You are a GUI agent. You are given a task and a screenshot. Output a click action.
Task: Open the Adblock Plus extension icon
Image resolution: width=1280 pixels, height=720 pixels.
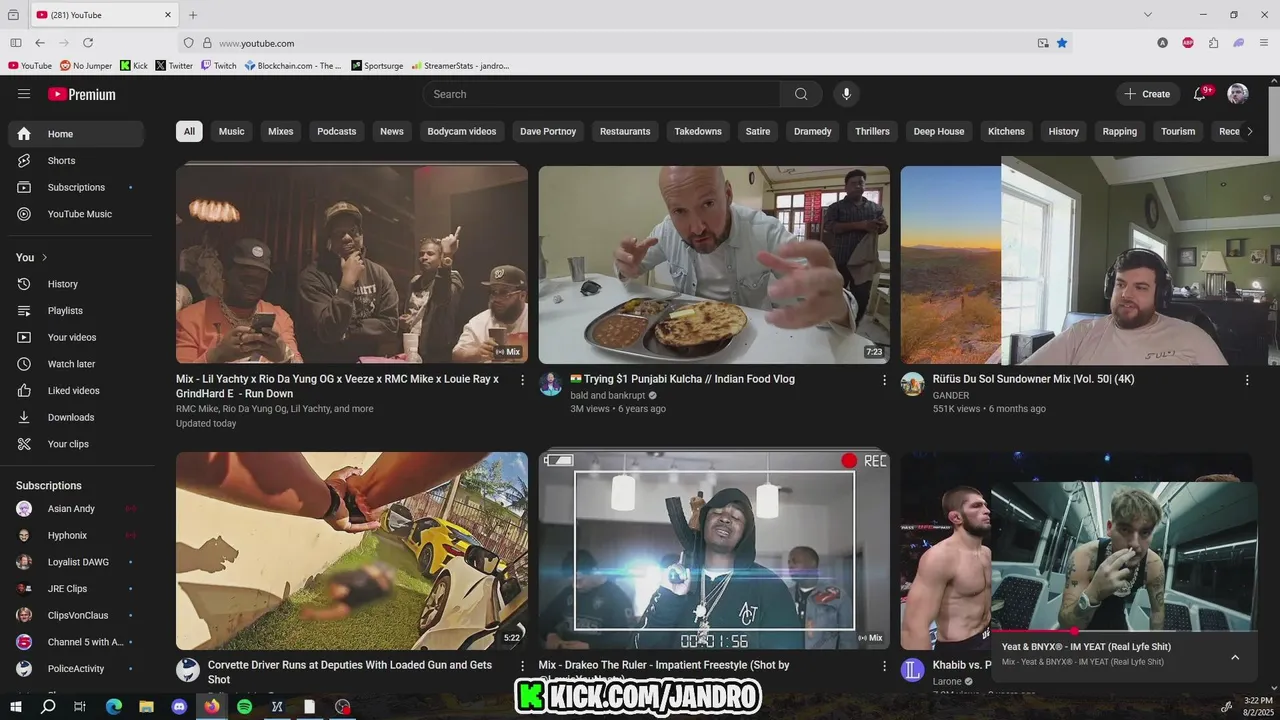[1188, 43]
